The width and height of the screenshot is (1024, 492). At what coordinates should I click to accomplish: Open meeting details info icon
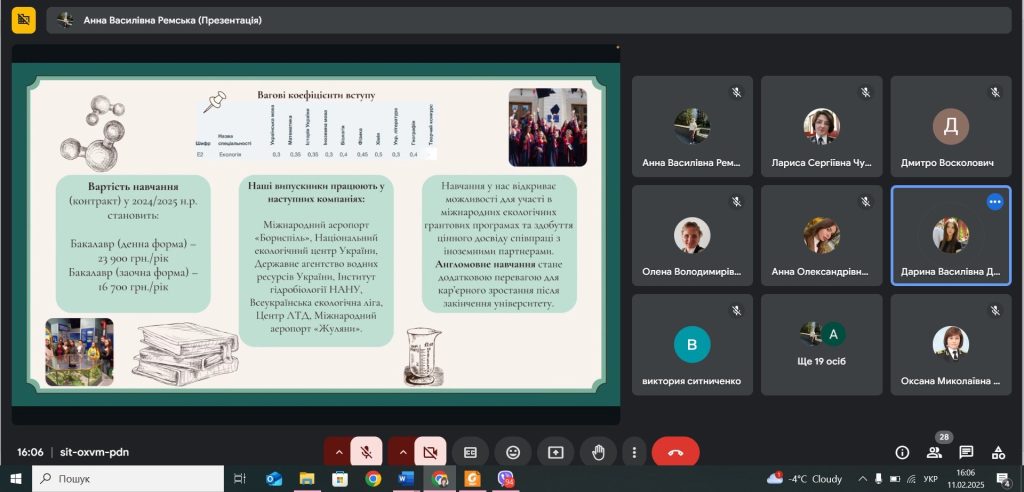(x=901, y=452)
